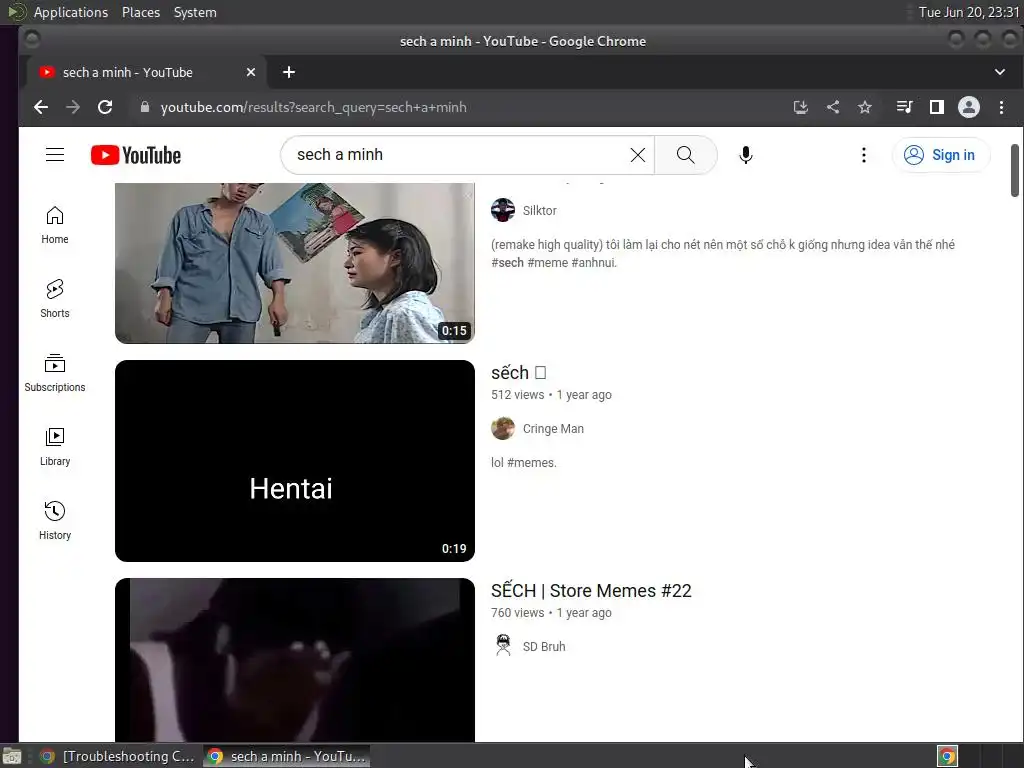View site info via lock icon
Screen dimensions: 1024x768
click(x=145, y=107)
